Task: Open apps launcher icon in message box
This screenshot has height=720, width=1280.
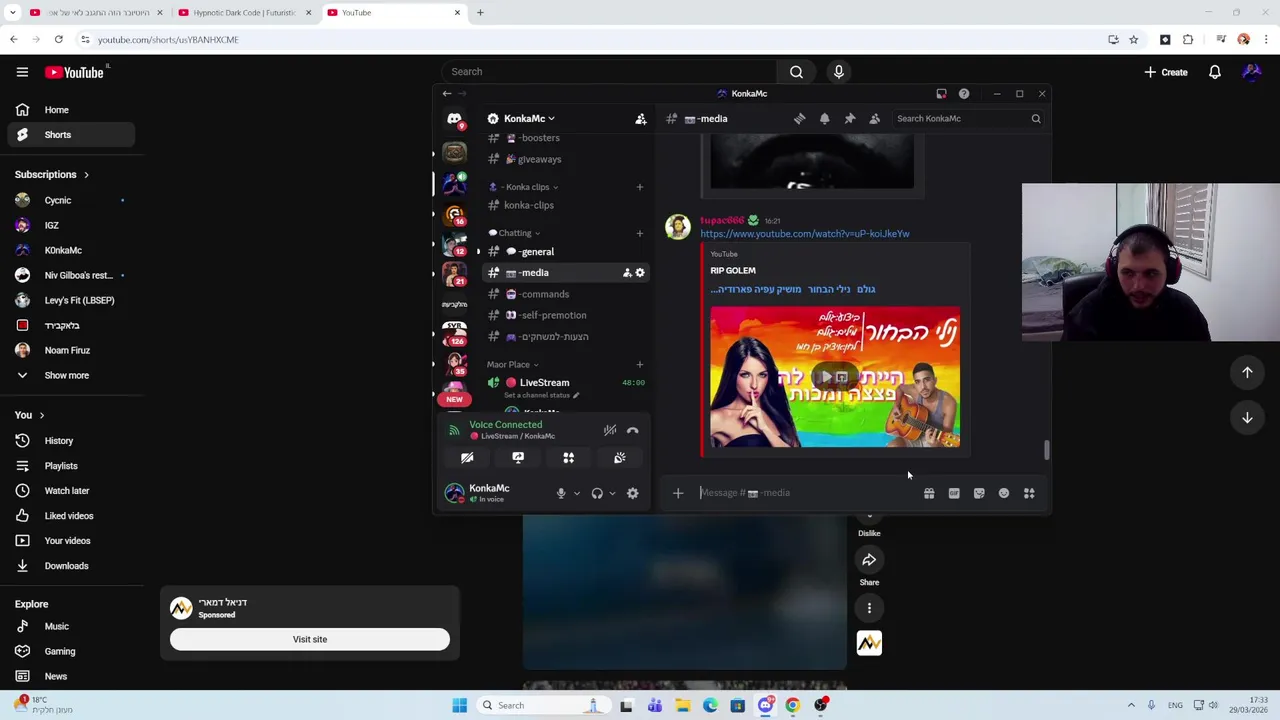Action: [1029, 493]
